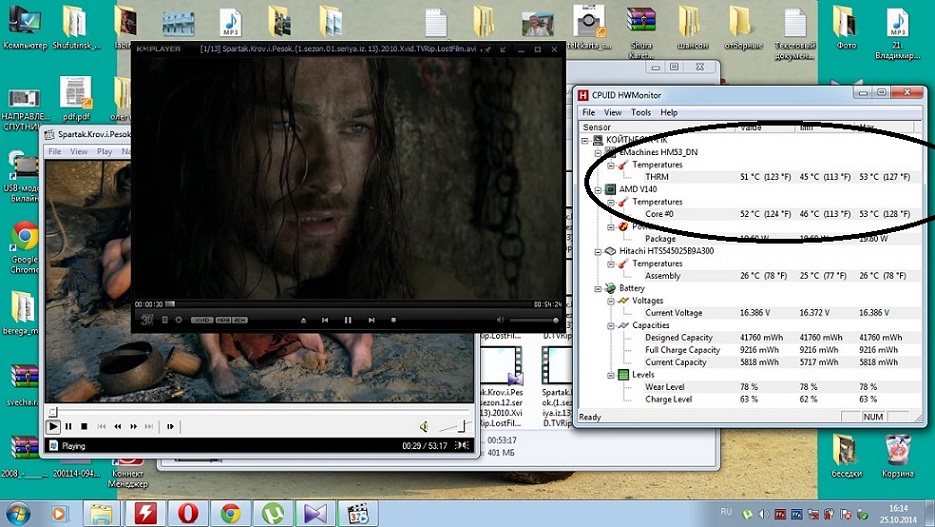Click the eject/open file icon in KMPlayer

pyautogui.click(x=304, y=320)
